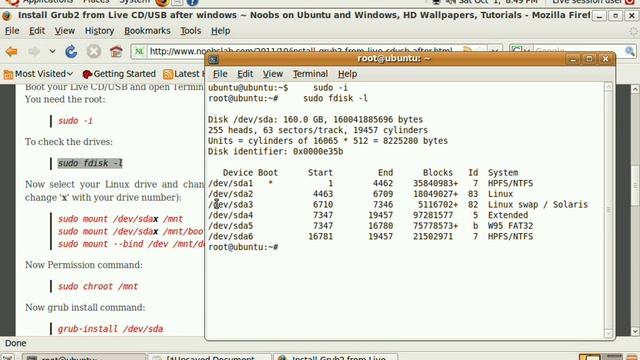Click the Firefox launcher in top panel
640x360 pixels.
[162, 3]
